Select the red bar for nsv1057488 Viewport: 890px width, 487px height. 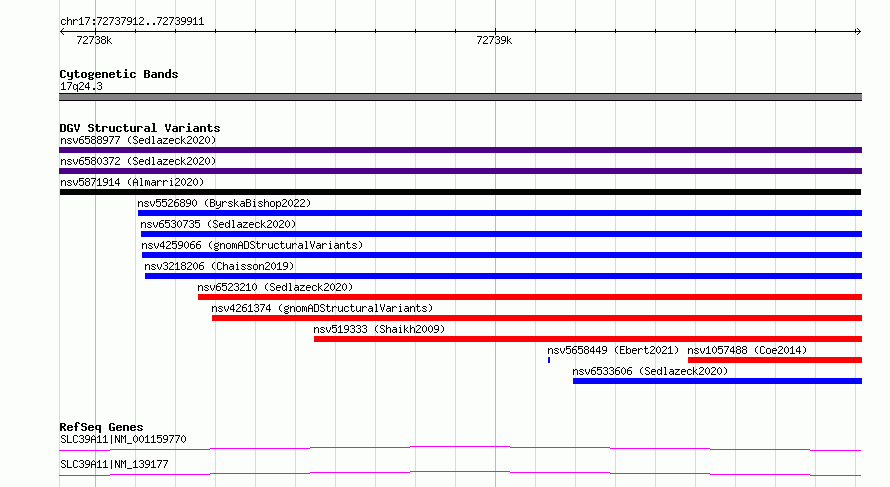[775, 360]
